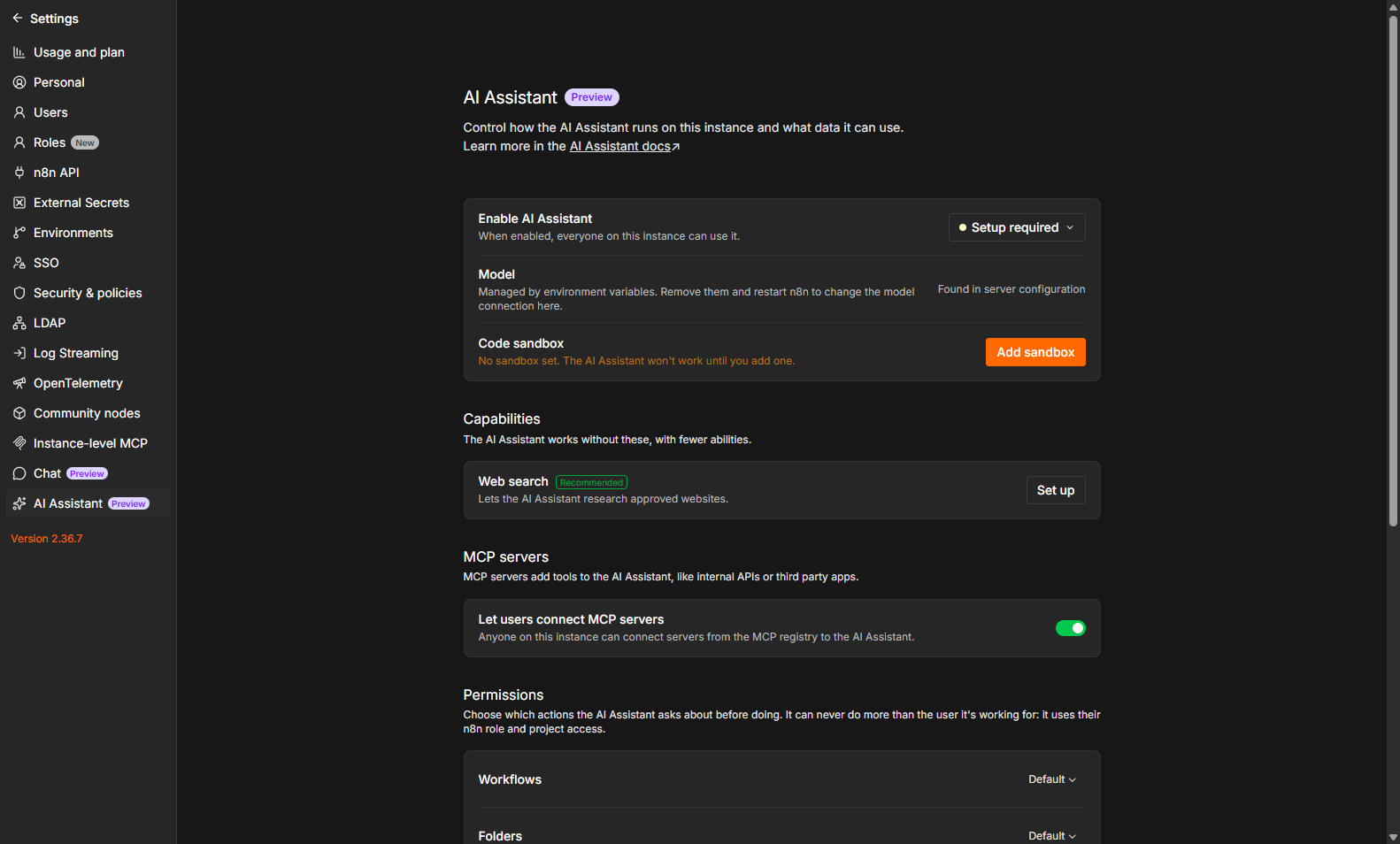Click the Enable AI Assistant label
Viewport: 1400px width, 844px height.
[x=535, y=219]
